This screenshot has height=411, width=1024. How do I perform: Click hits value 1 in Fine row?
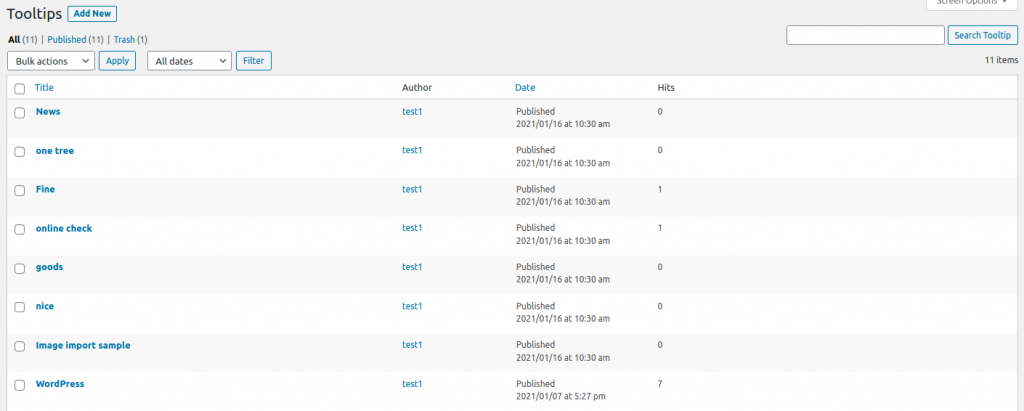pos(660,189)
